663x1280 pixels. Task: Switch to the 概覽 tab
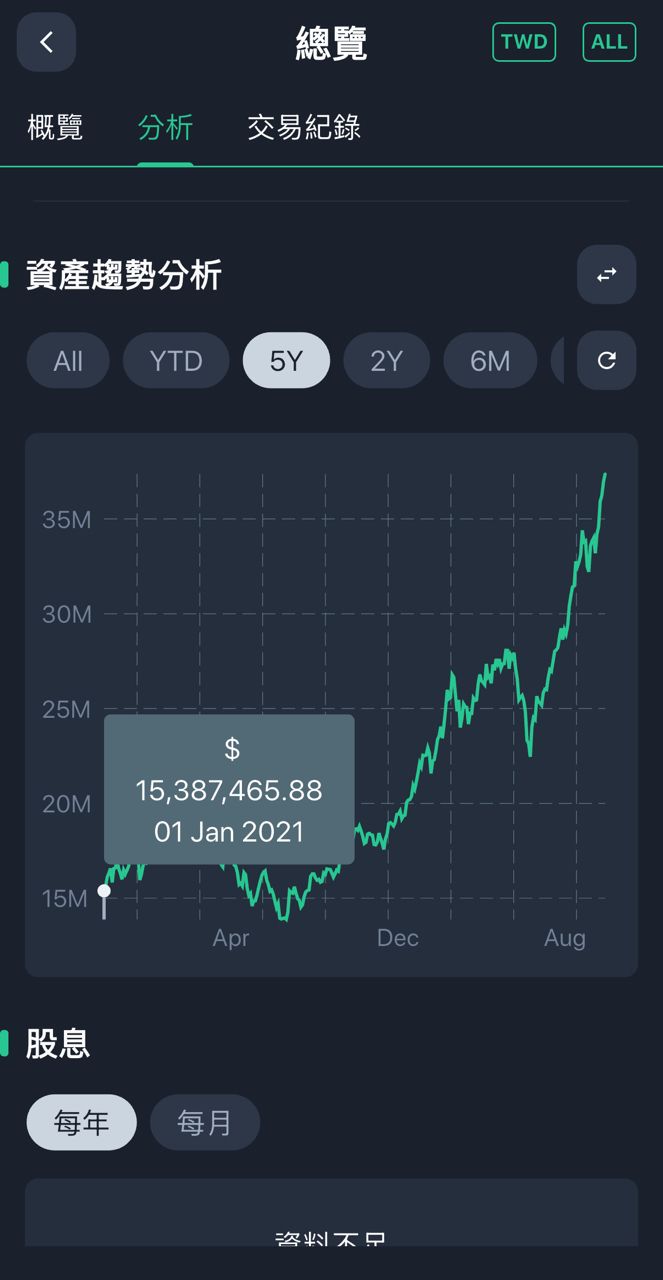(55, 128)
